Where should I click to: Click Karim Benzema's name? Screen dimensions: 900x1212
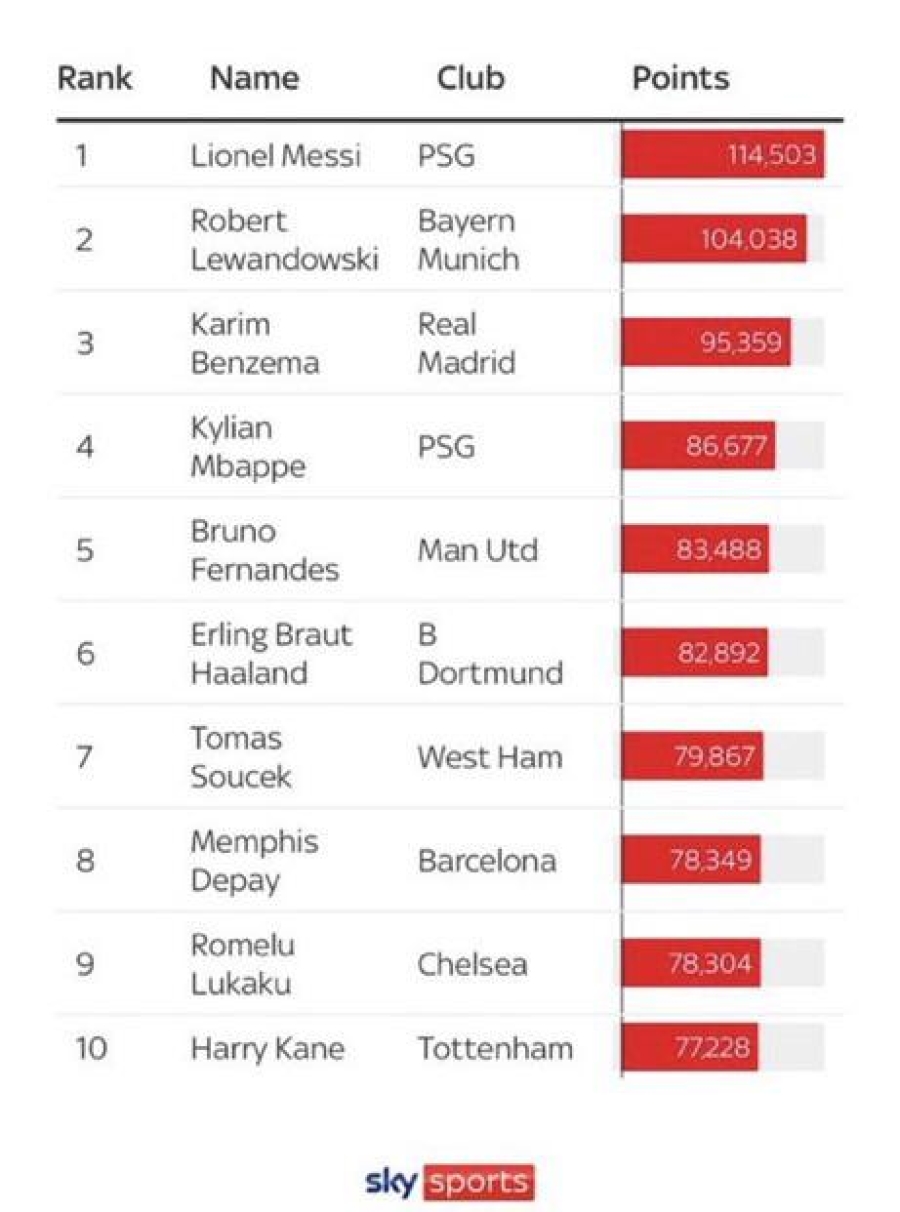[255, 343]
